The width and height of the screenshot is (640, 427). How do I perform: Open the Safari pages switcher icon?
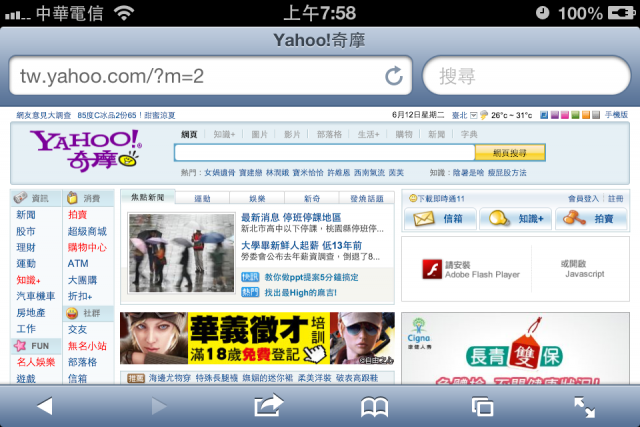[x=482, y=407]
